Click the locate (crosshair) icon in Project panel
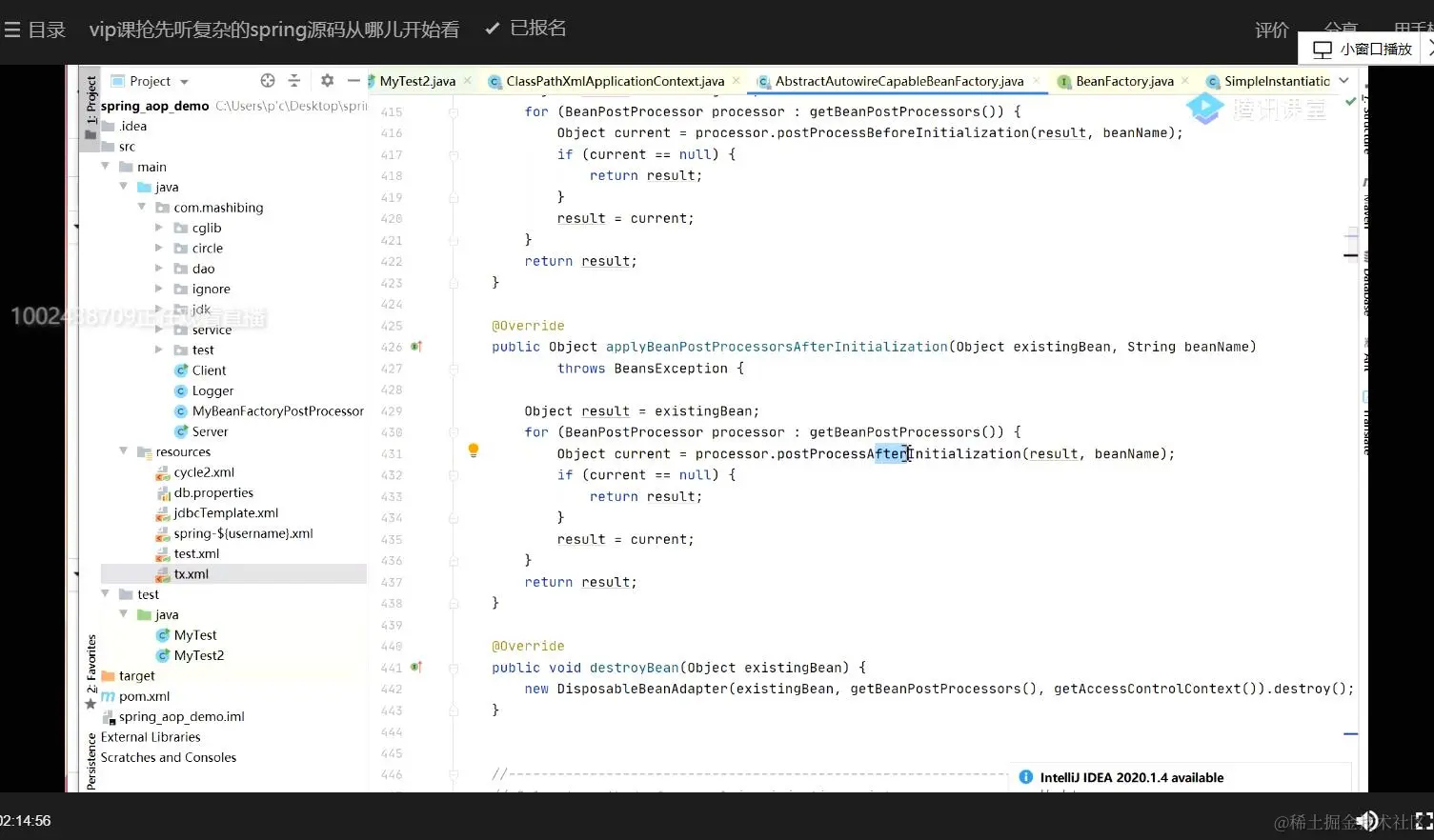 click(268, 81)
